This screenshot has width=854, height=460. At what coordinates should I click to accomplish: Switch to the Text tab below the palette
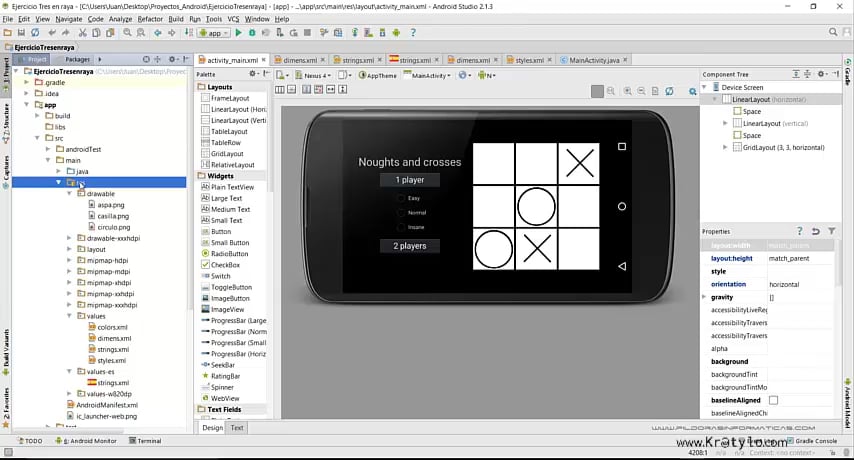click(x=237, y=428)
